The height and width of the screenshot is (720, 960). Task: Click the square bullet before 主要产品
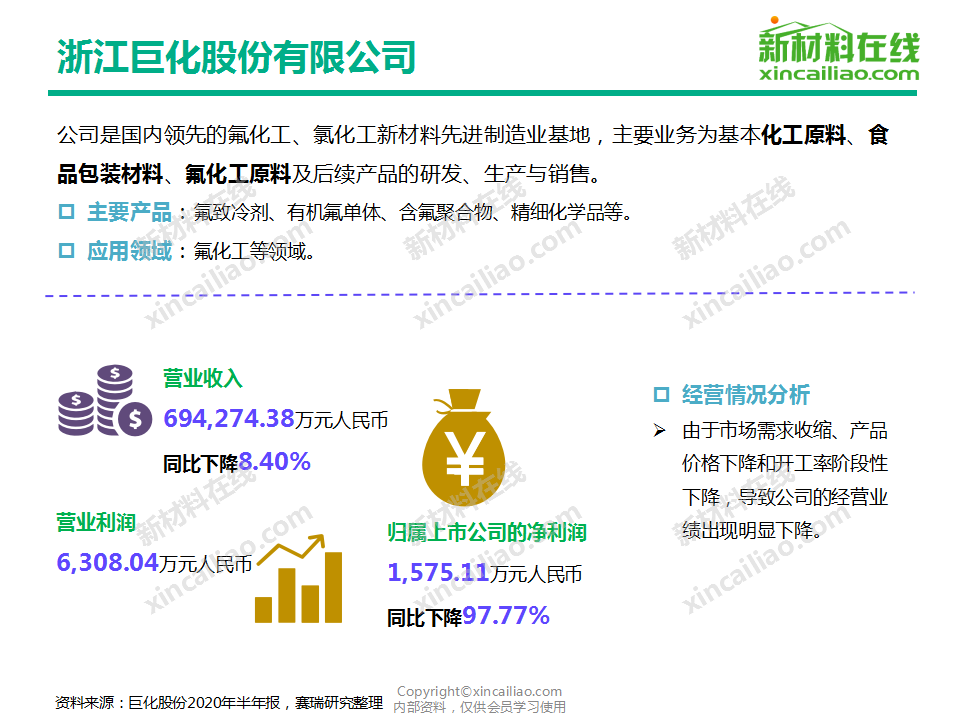[66, 212]
